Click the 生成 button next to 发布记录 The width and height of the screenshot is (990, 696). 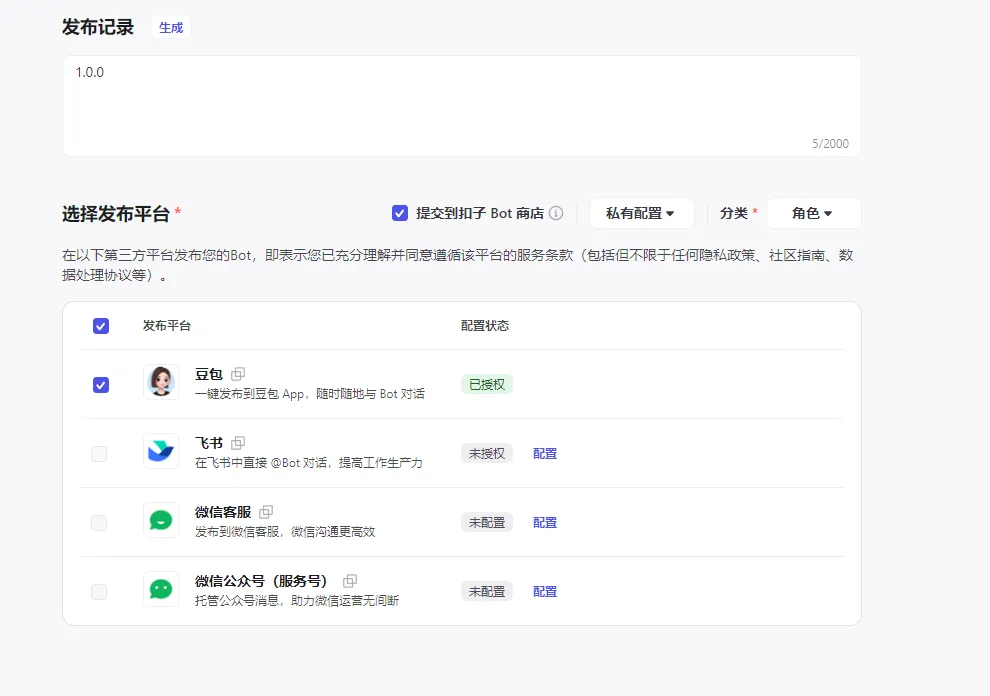tap(170, 28)
